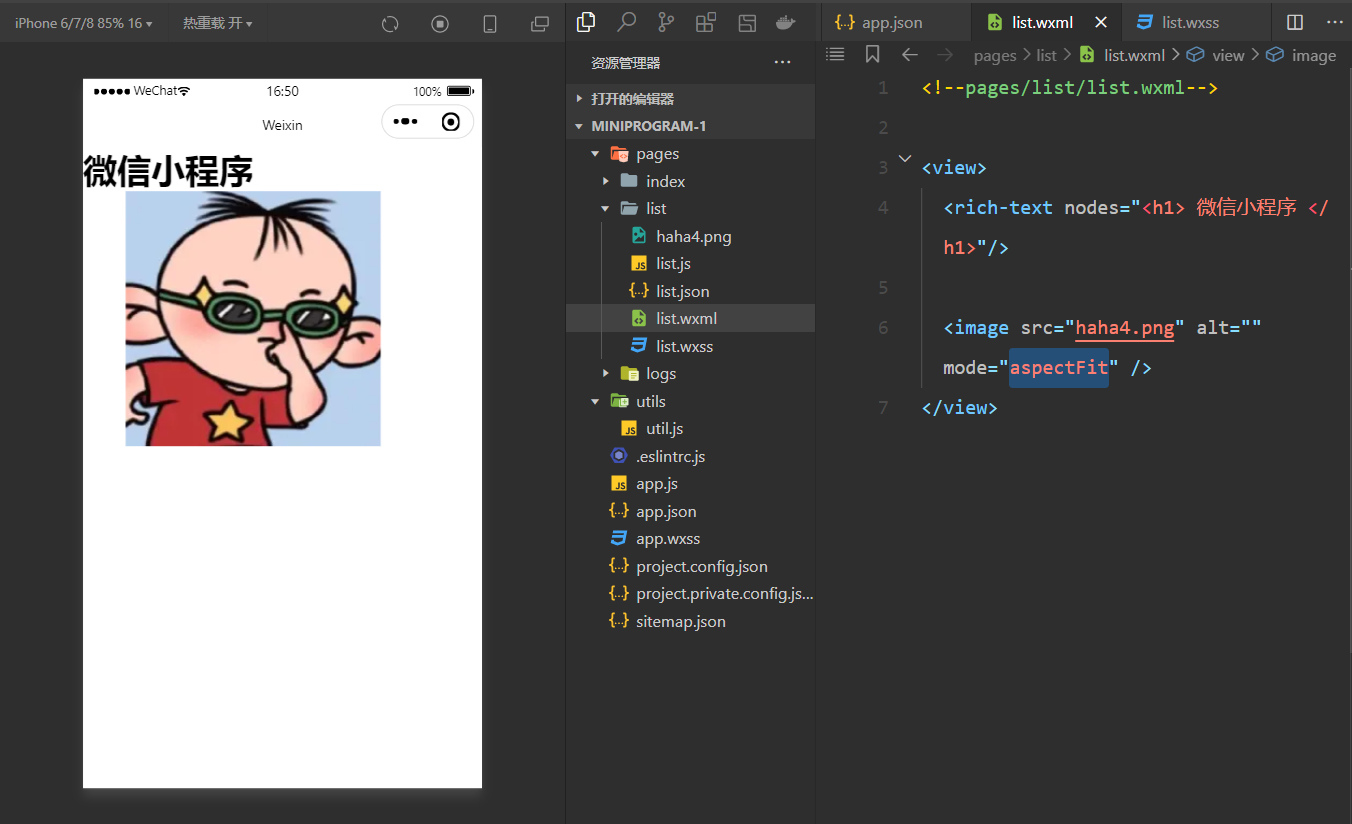1352x824 pixels.
Task: Switch to the list.wxss tab
Action: pyautogui.click(x=1189, y=22)
